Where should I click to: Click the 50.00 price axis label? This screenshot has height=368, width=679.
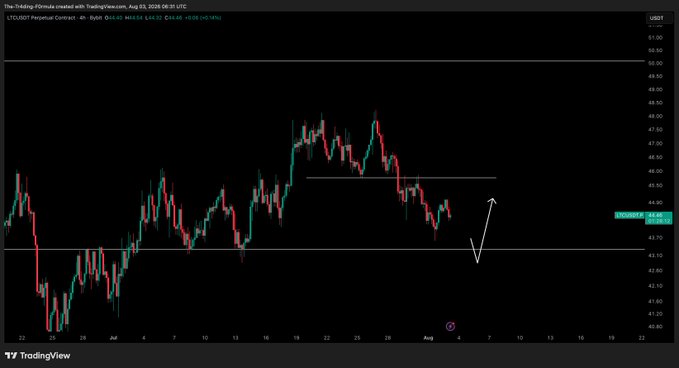pyautogui.click(x=655, y=63)
